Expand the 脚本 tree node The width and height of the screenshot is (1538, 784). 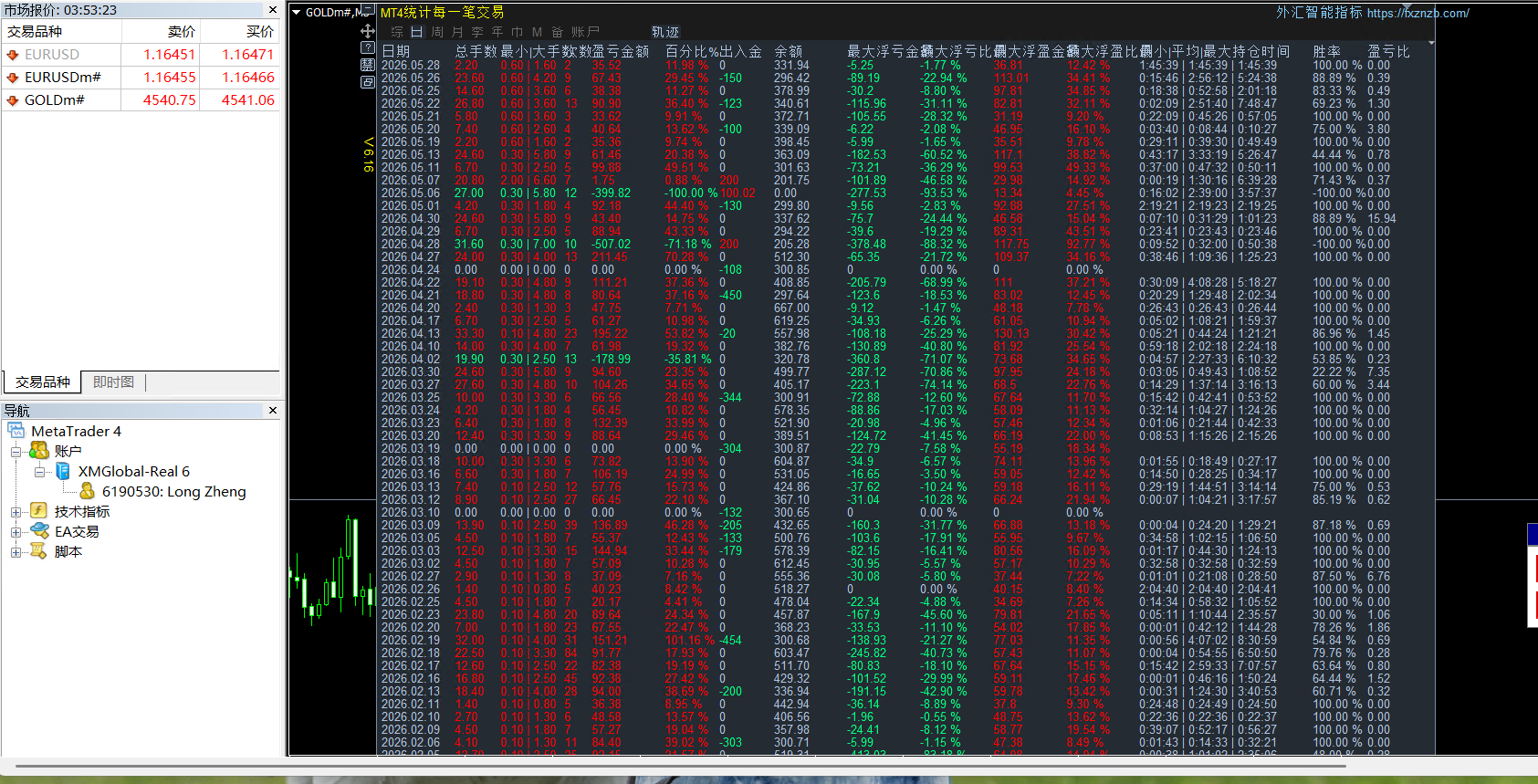click(x=16, y=552)
